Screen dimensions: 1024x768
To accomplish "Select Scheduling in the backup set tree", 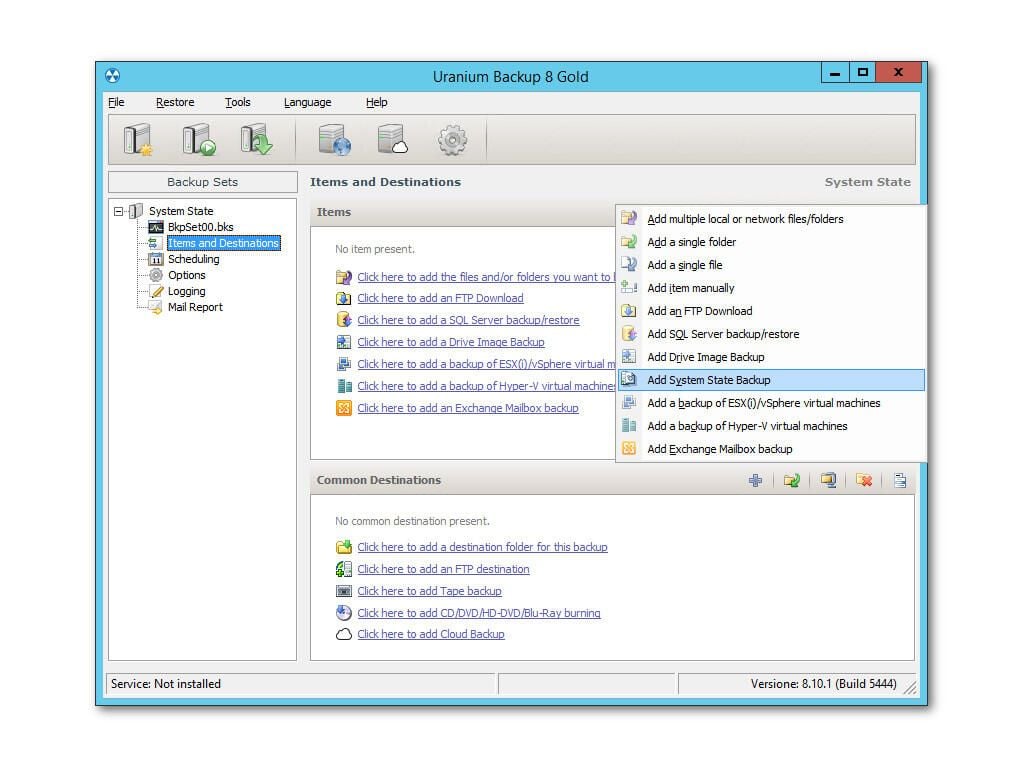I will coord(193,259).
